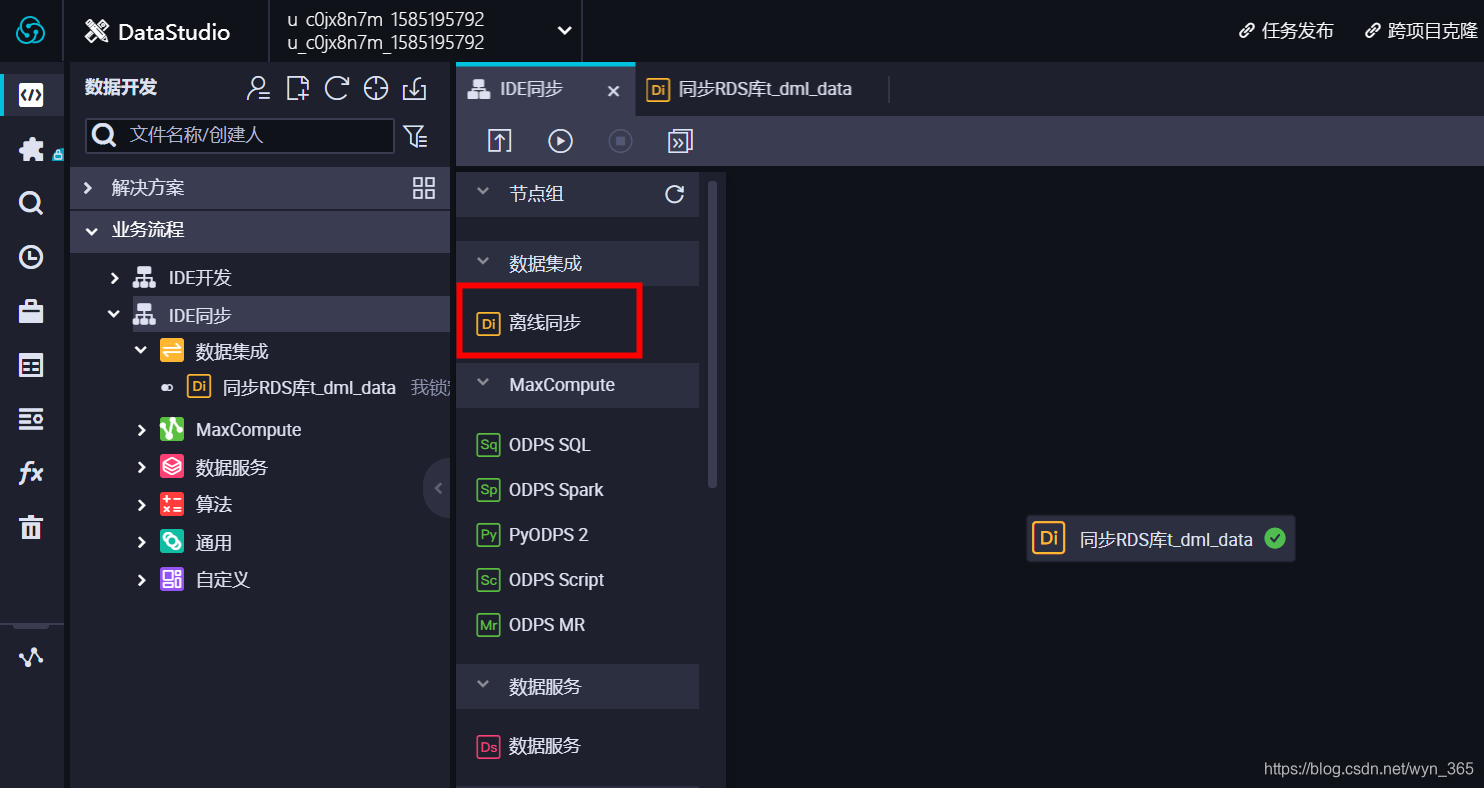The image size is (1484, 788).
Task: Click the run play button in canvas toolbar
Action: tap(560, 141)
